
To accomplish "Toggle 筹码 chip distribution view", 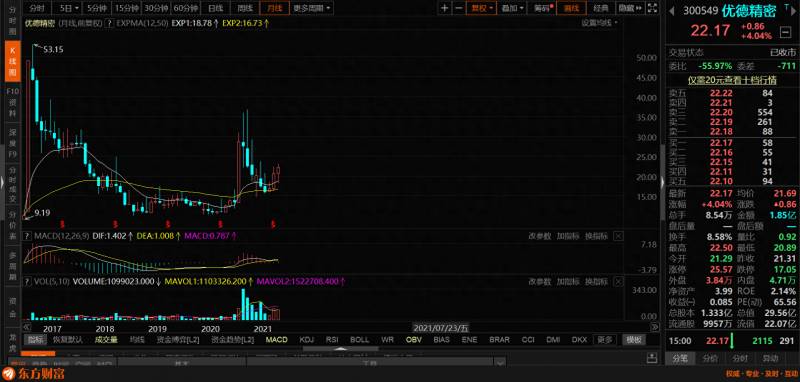I will coord(543,8).
